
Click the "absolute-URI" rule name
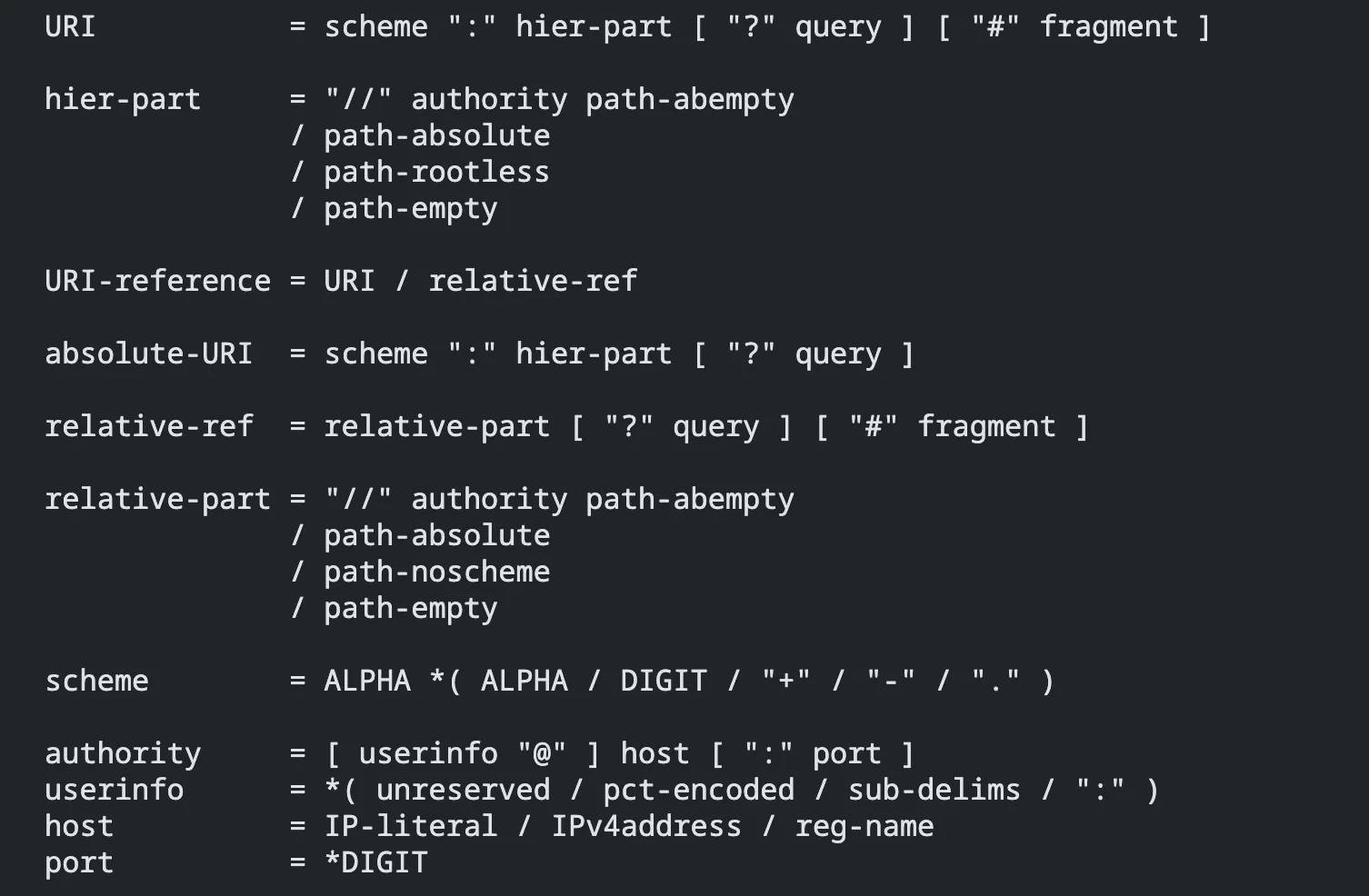pos(148,353)
